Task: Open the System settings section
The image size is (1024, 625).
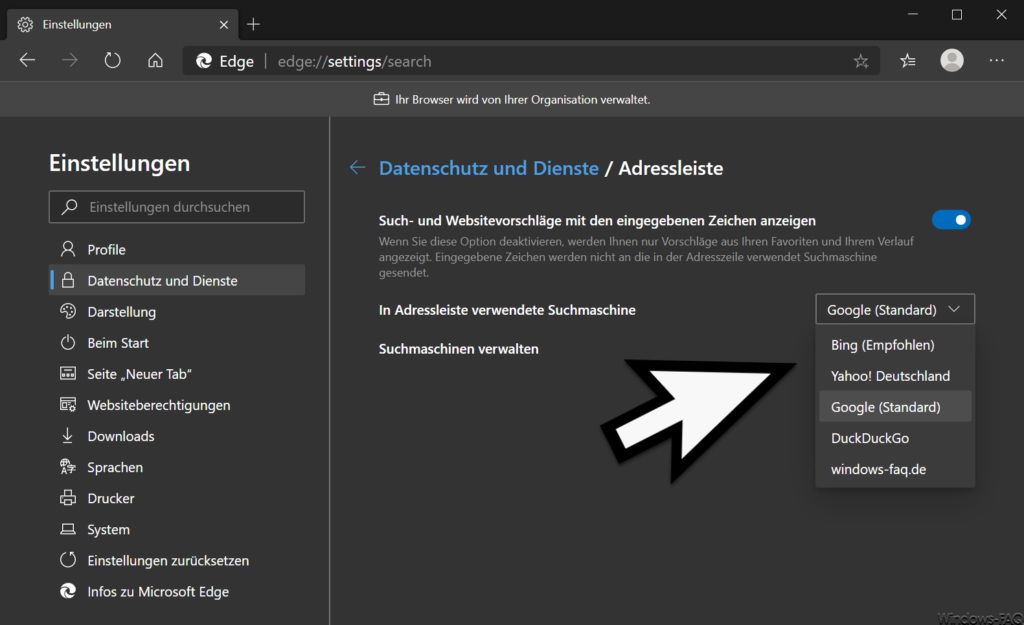Action: coord(177,530)
